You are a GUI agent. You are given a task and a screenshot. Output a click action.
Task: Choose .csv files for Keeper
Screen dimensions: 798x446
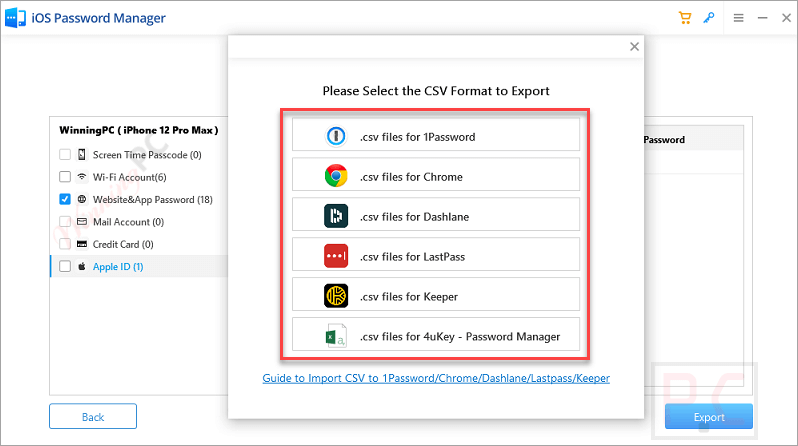(x=436, y=294)
